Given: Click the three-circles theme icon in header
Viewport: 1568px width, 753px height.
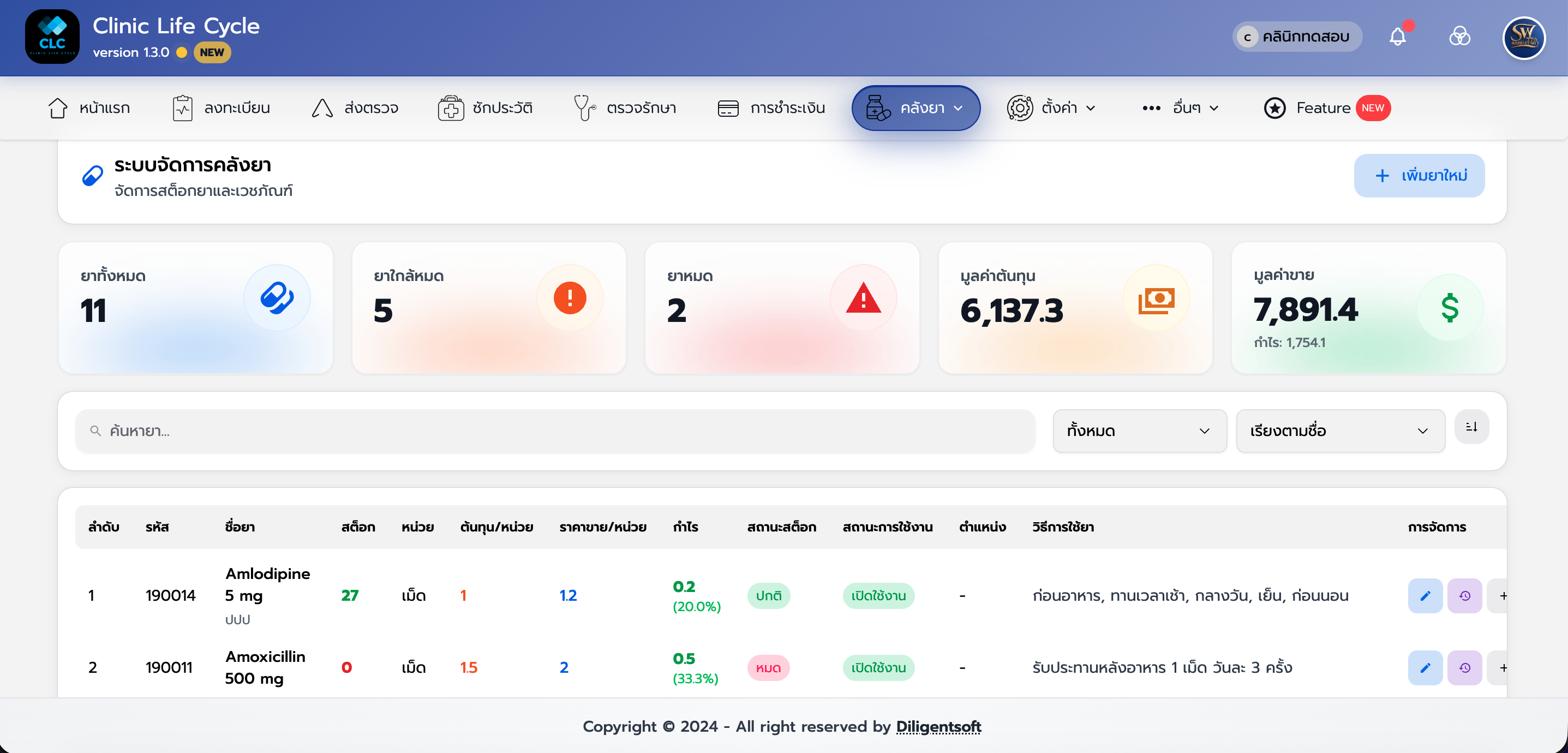Looking at the screenshot, I should [1459, 37].
